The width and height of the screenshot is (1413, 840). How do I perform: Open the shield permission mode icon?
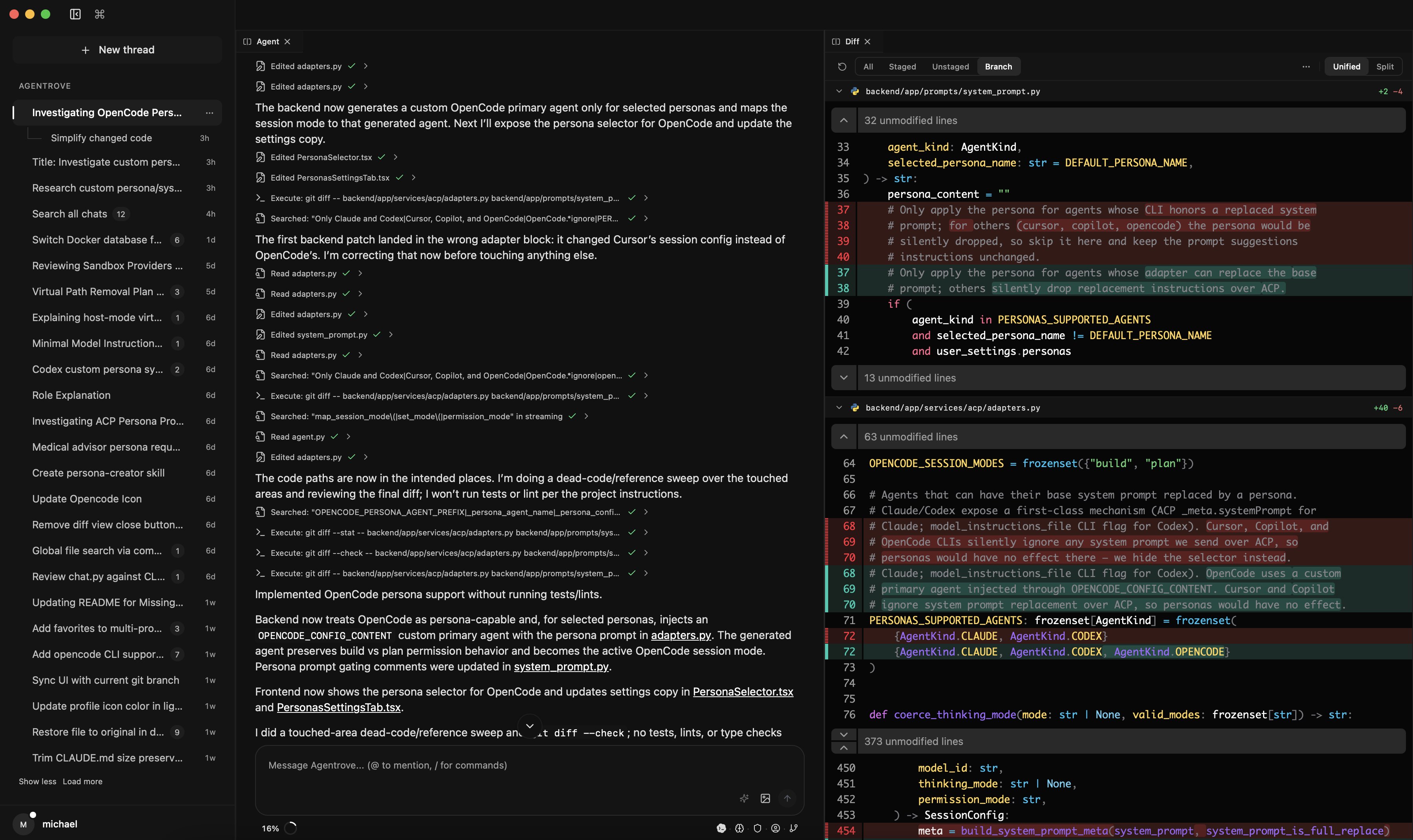[x=757, y=828]
